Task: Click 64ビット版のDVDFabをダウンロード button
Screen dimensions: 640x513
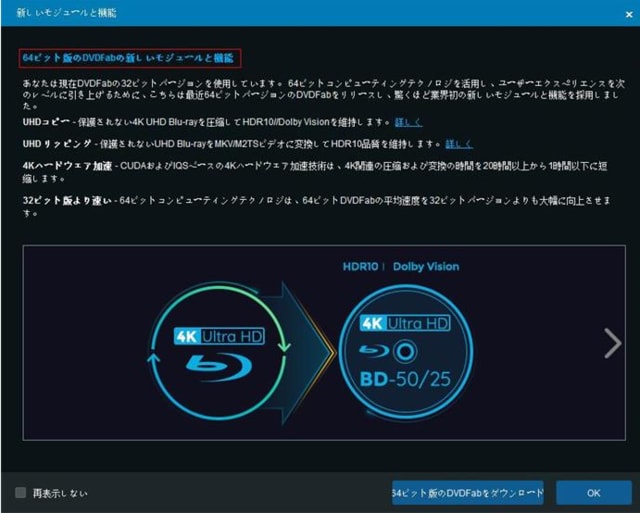Action: click(x=467, y=493)
